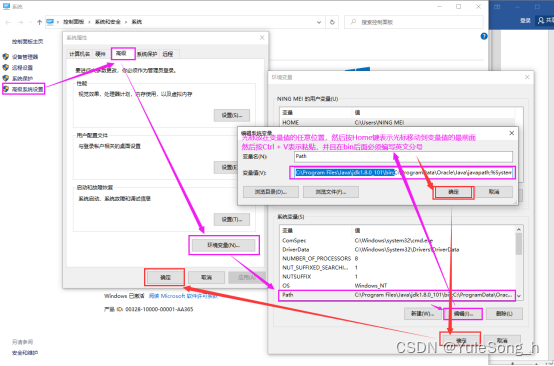The width and height of the screenshot is (554, 366).
Task: Select the NUTSUFFIX variable row
Action: [x=398, y=277]
